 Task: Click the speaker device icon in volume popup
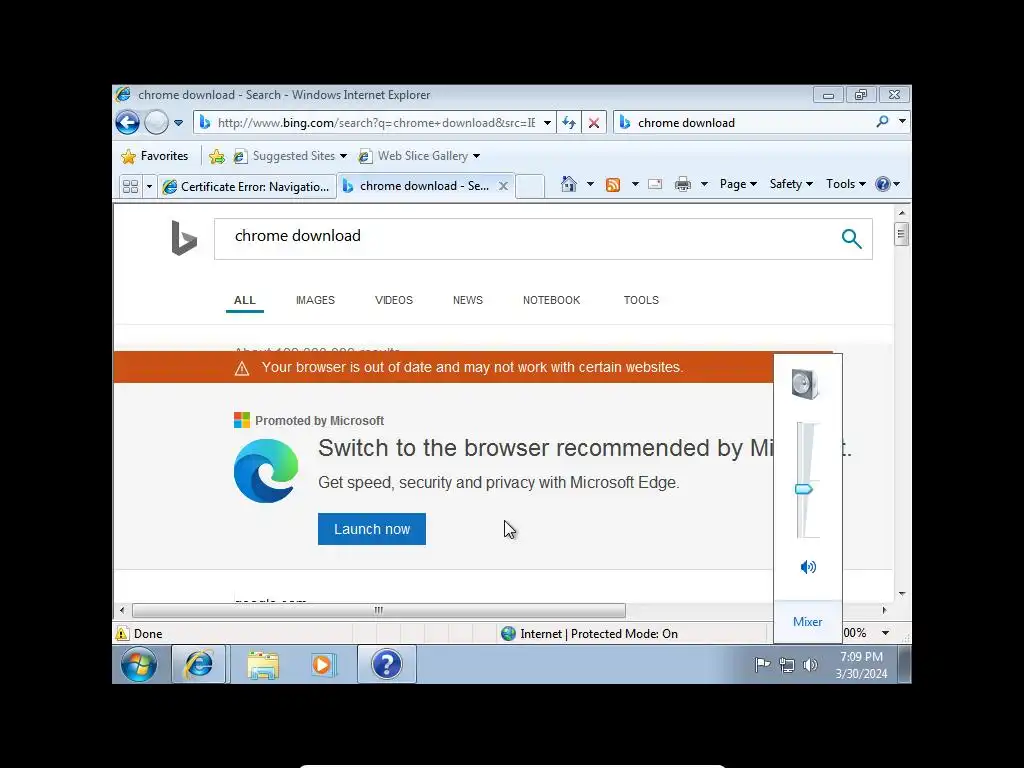(805, 383)
